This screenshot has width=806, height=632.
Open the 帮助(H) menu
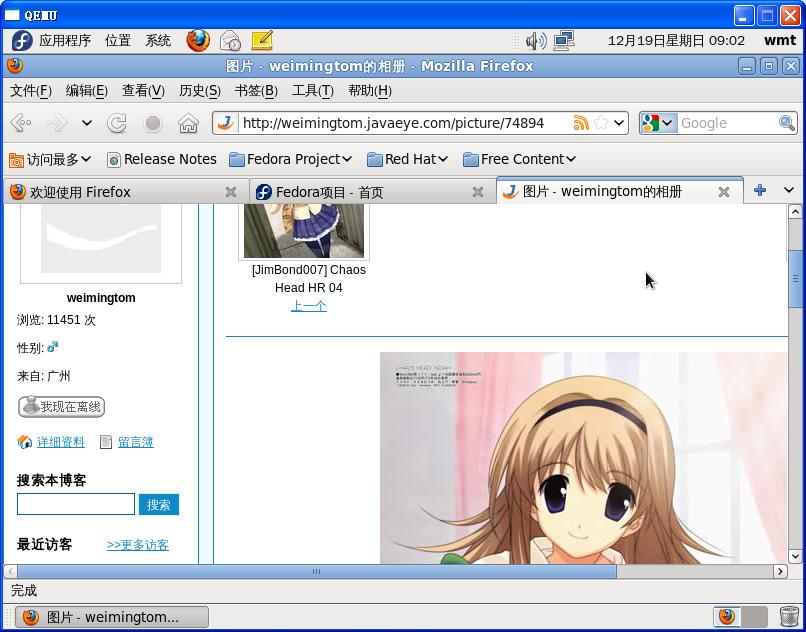click(370, 91)
